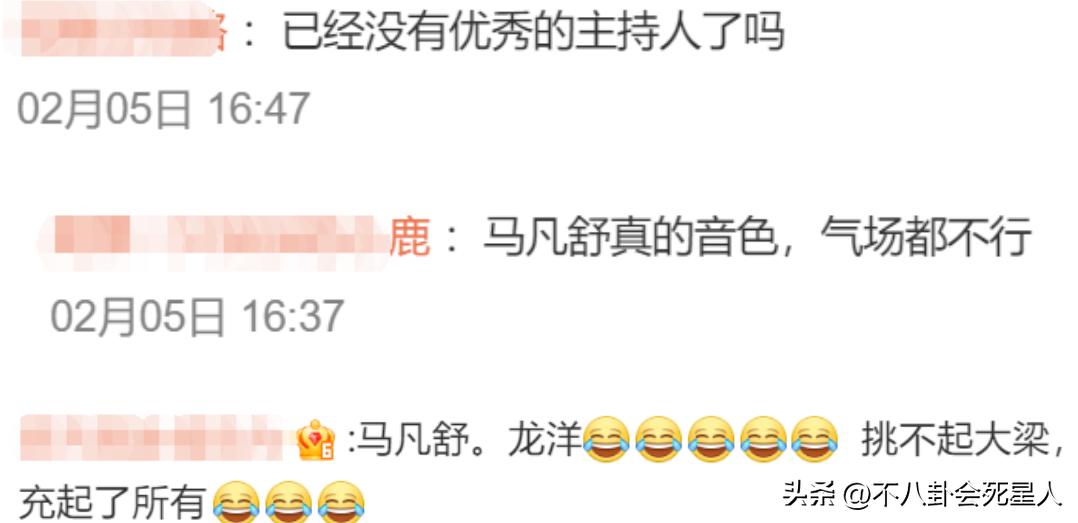
Task: Click the timestamp 02月05日 16:47
Action: (164, 109)
